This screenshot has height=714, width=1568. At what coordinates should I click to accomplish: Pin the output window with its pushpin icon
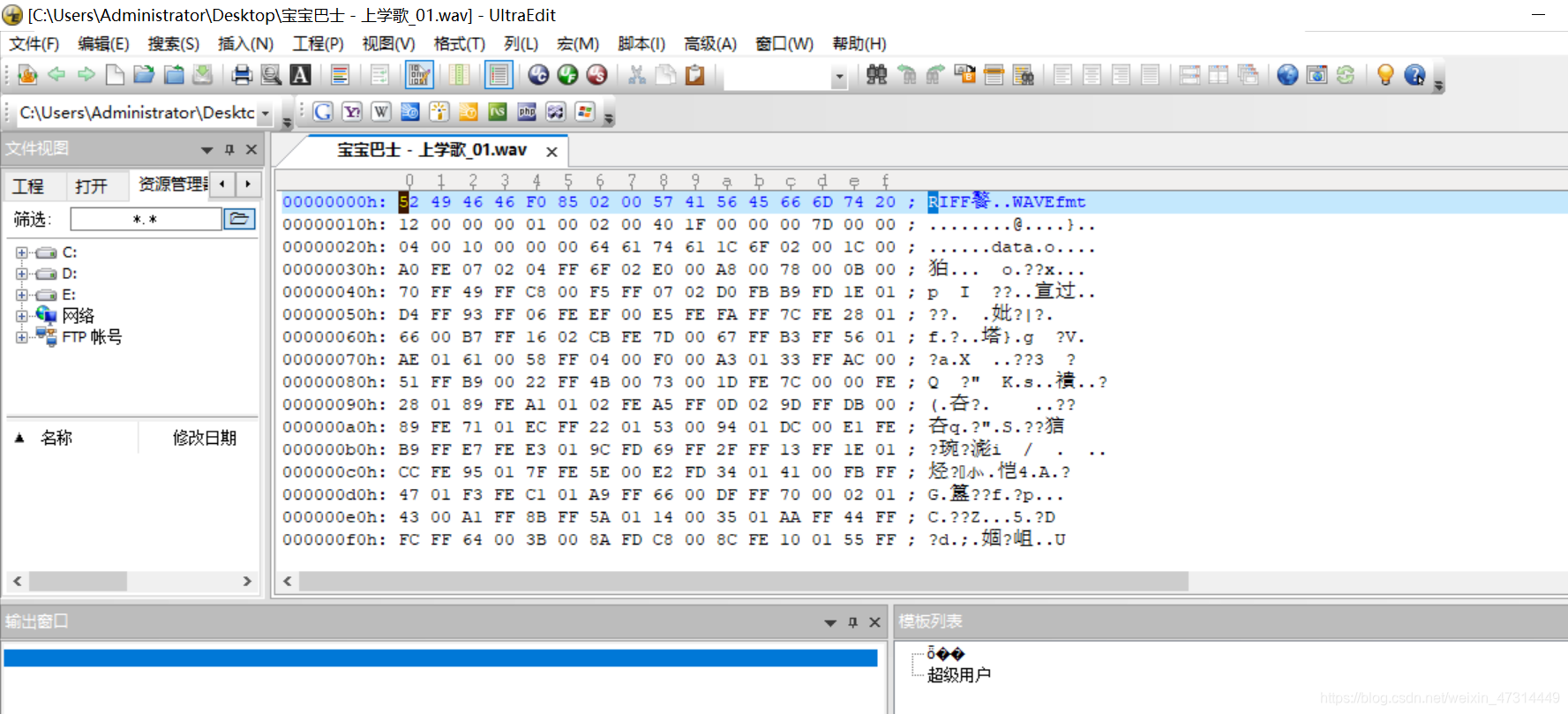(x=852, y=622)
